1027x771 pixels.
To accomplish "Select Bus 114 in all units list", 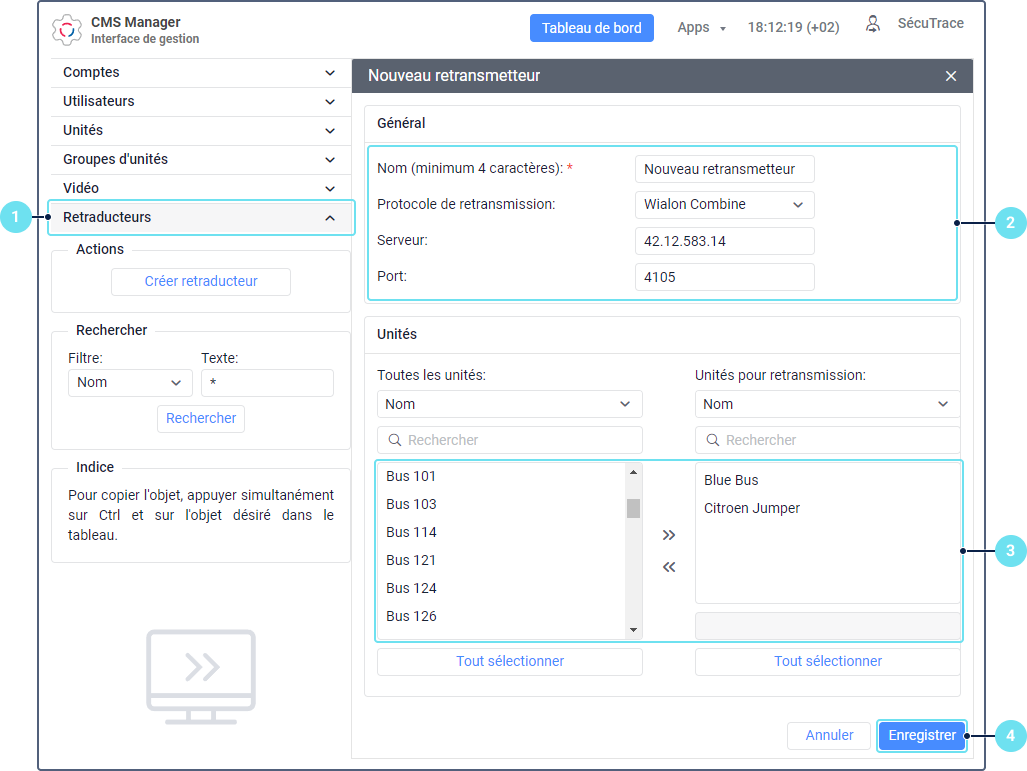I will point(412,533).
